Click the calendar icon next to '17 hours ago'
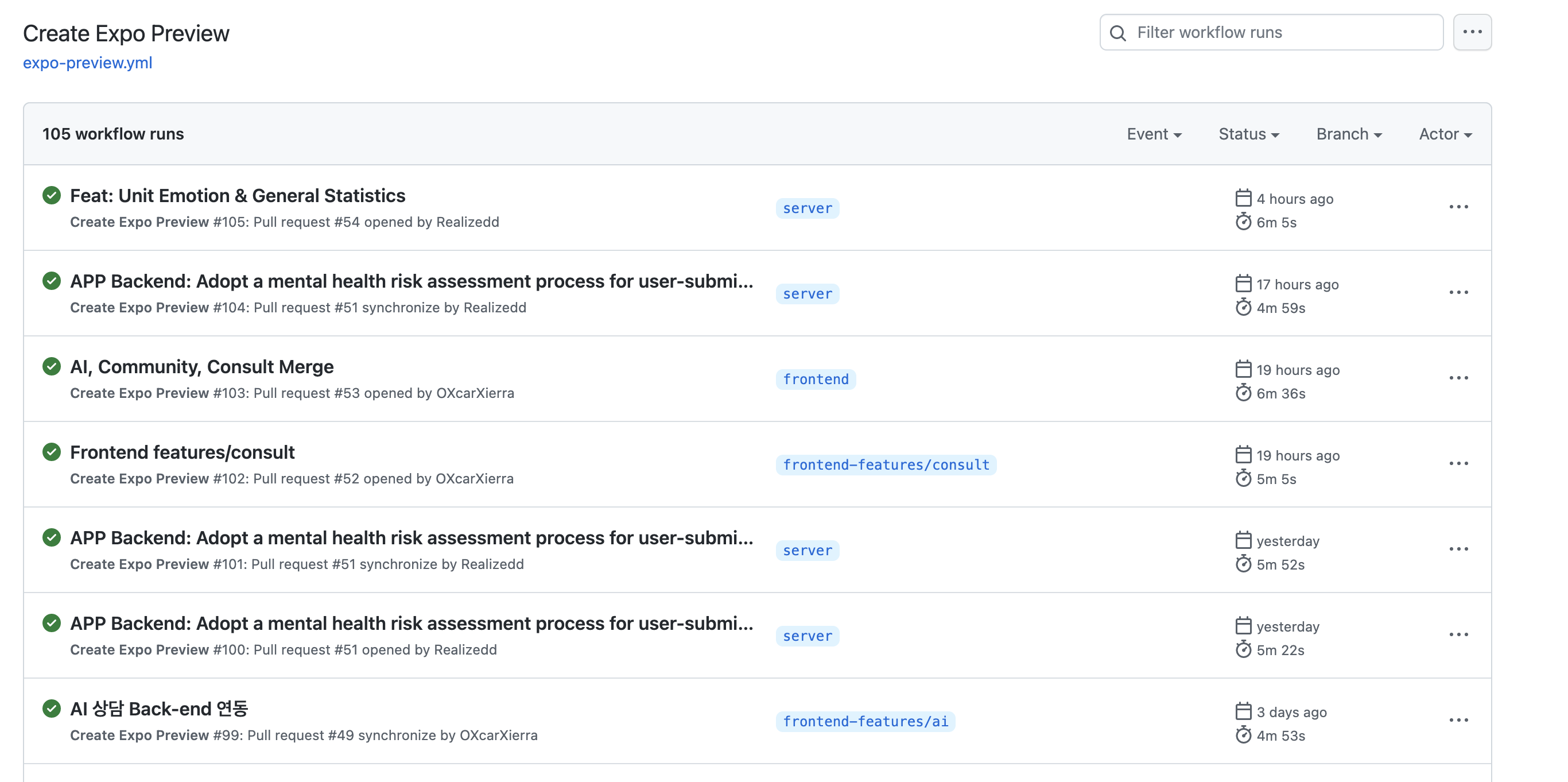 tap(1243, 284)
